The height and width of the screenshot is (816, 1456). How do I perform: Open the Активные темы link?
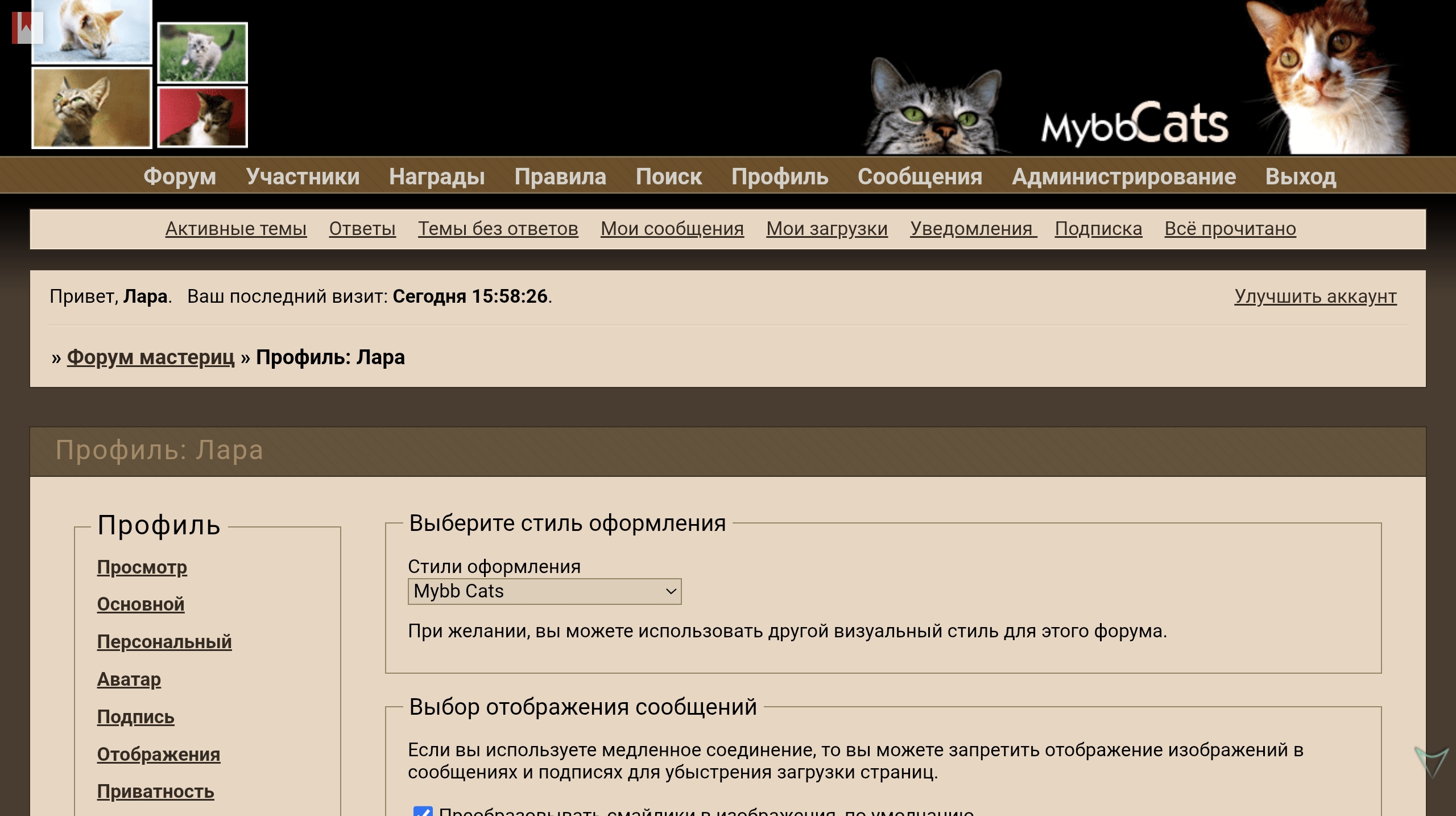click(x=235, y=229)
